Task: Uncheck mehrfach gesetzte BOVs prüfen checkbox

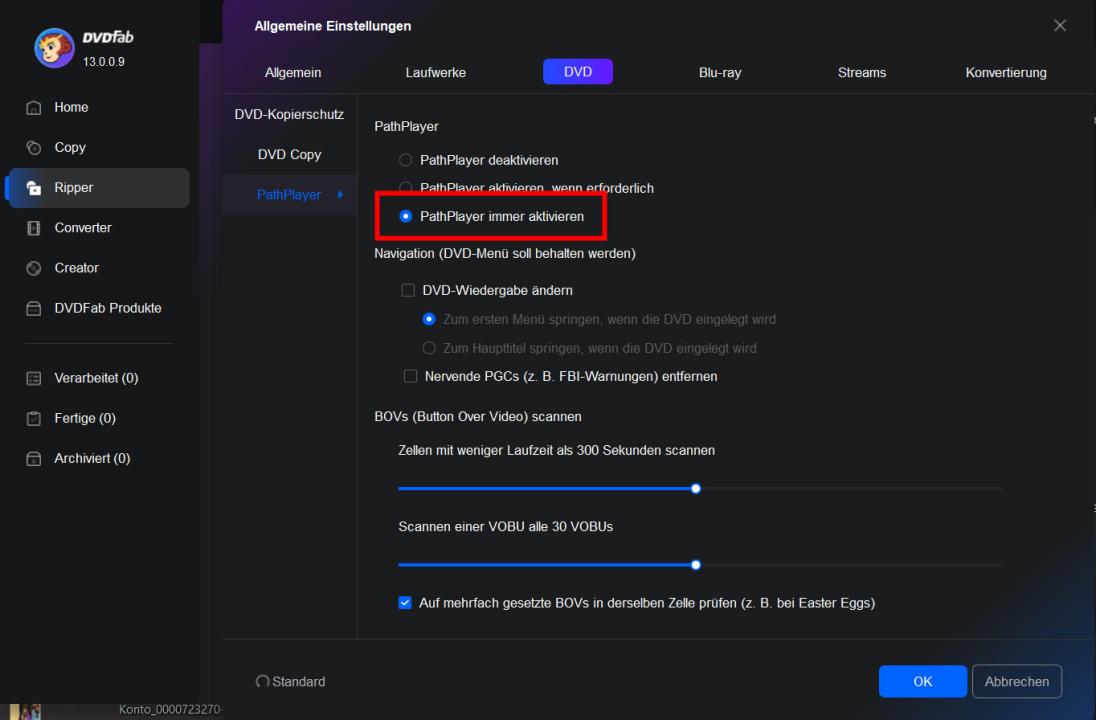Action: coord(405,603)
